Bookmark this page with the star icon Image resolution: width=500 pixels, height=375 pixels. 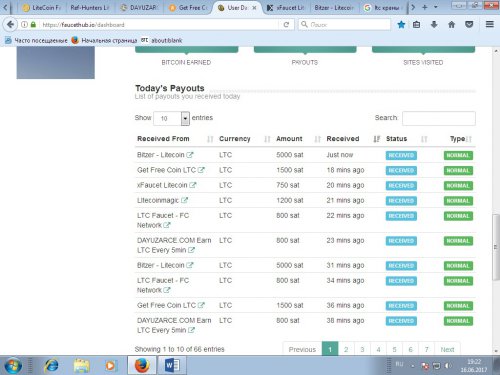point(401,24)
